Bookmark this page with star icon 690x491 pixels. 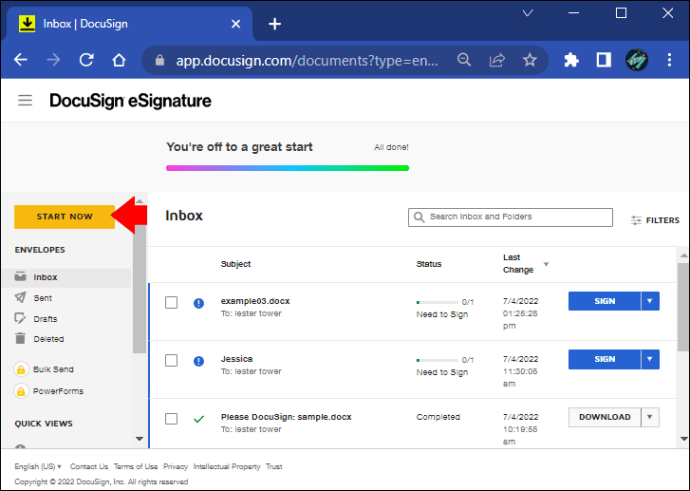[x=530, y=59]
